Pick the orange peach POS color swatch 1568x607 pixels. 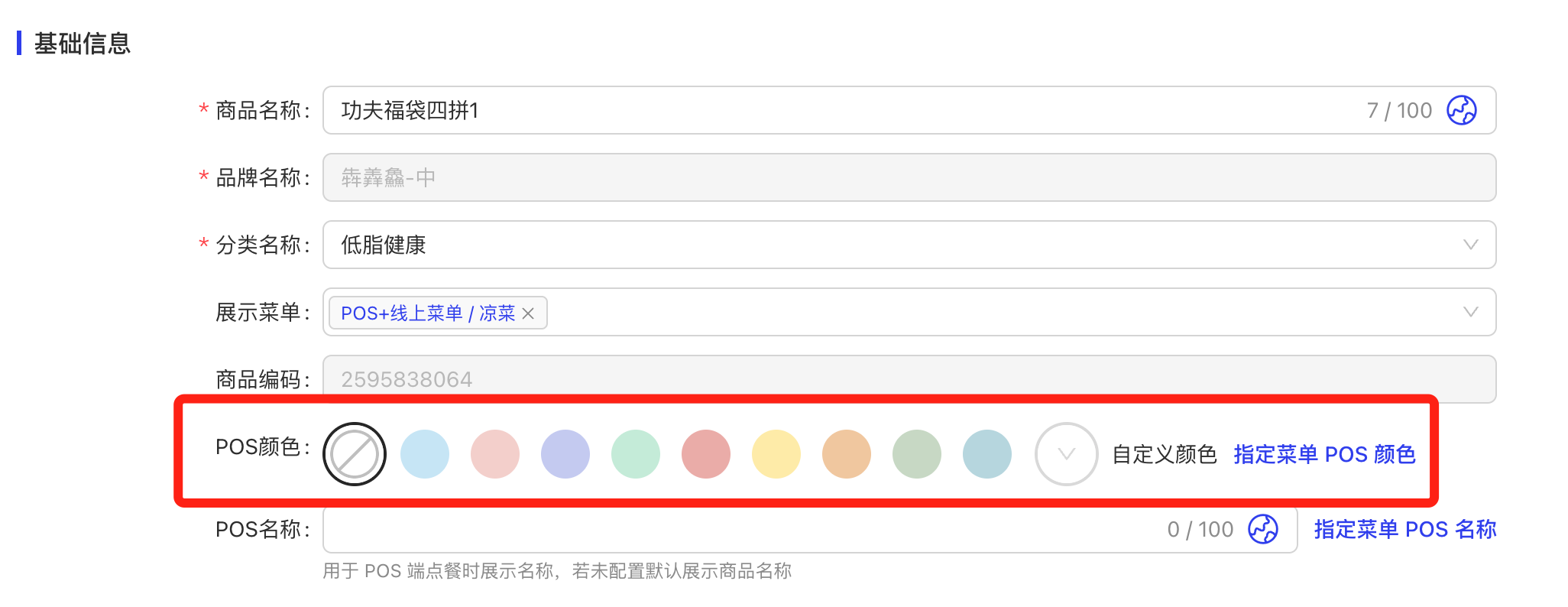[x=847, y=454]
